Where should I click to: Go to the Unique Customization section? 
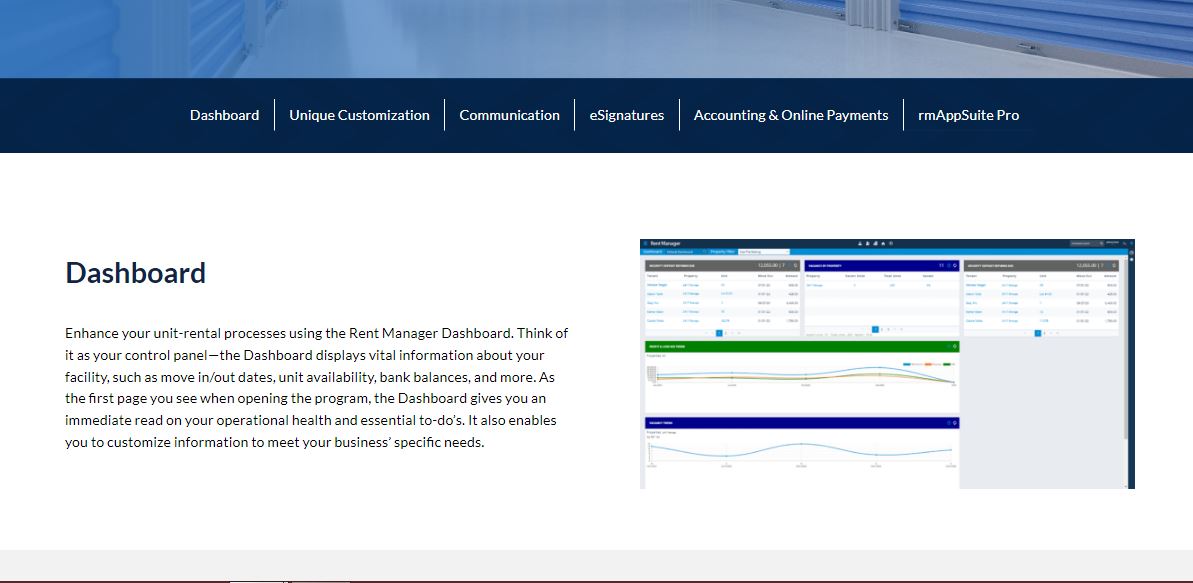tap(359, 115)
